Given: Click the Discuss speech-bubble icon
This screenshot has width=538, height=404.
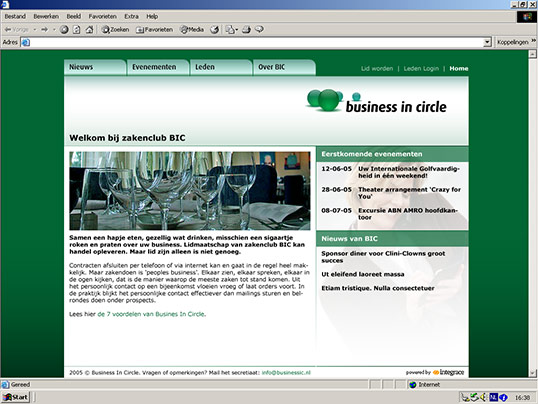Looking at the screenshot, I should (x=259, y=30).
